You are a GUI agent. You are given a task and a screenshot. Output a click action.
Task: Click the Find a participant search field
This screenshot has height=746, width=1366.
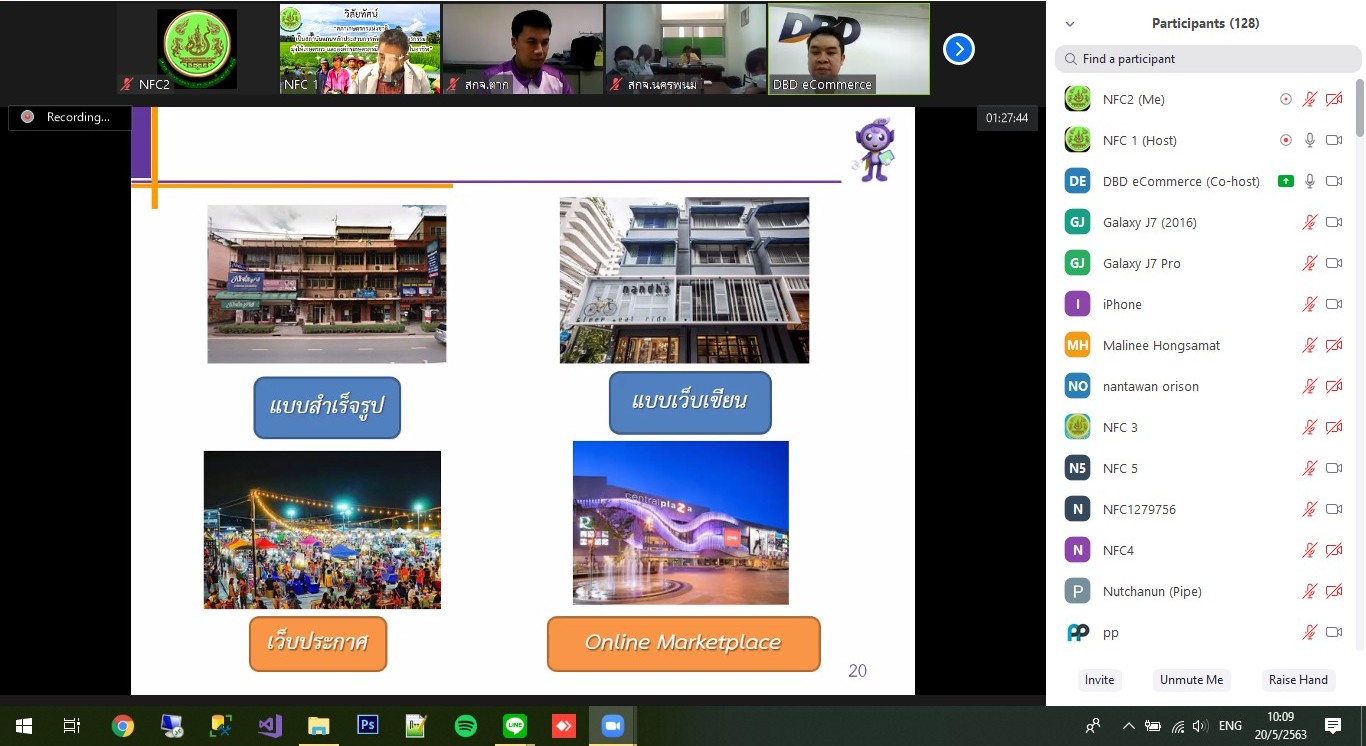pyautogui.click(x=1208, y=59)
